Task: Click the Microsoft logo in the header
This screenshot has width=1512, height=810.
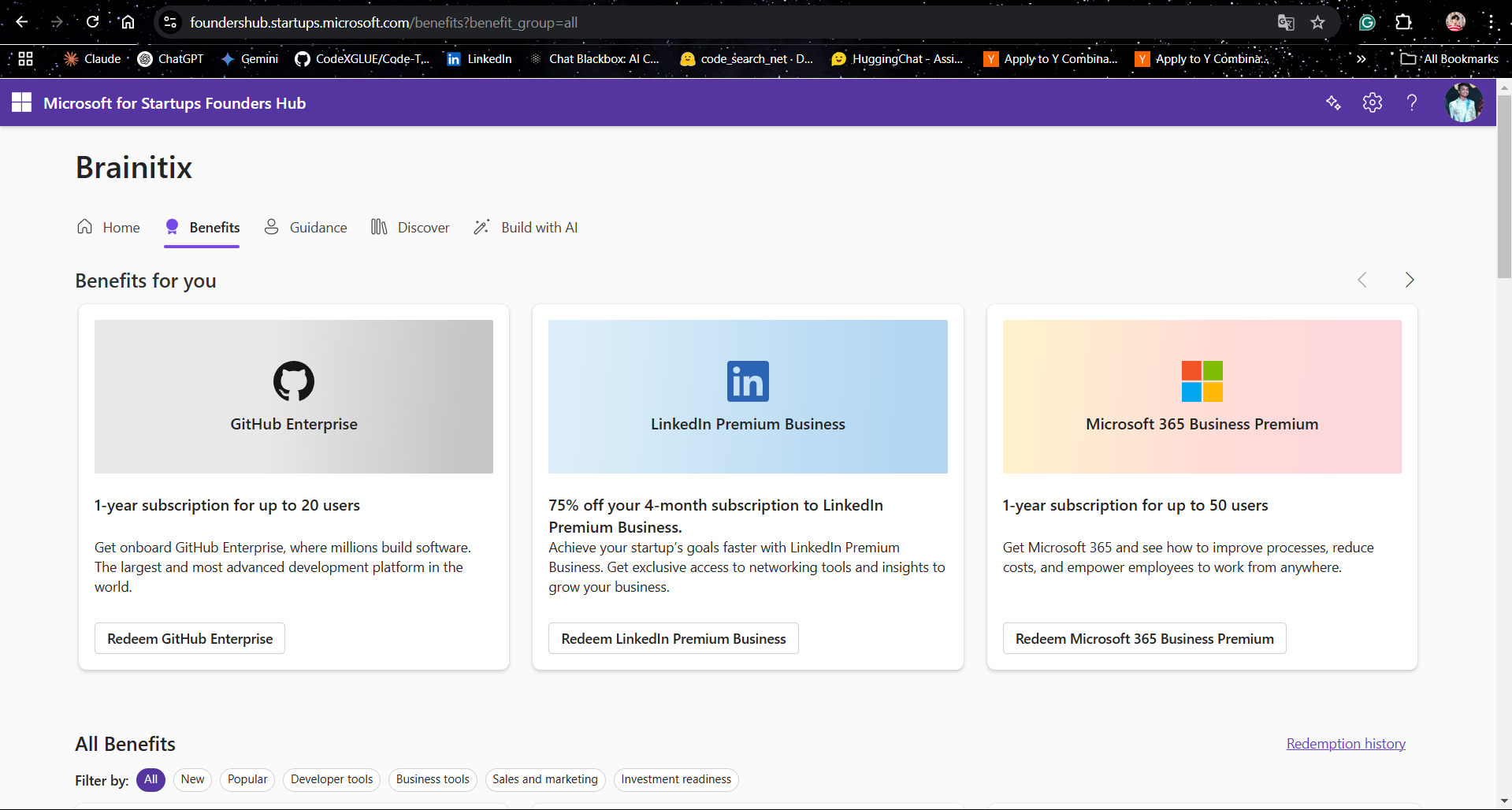Action: [21, 102]
